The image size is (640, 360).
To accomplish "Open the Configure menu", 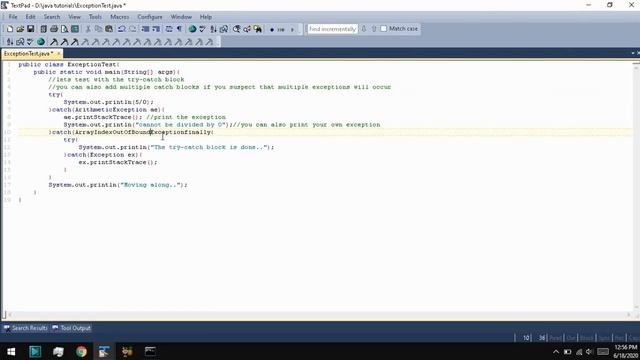I will click(150, 17).
